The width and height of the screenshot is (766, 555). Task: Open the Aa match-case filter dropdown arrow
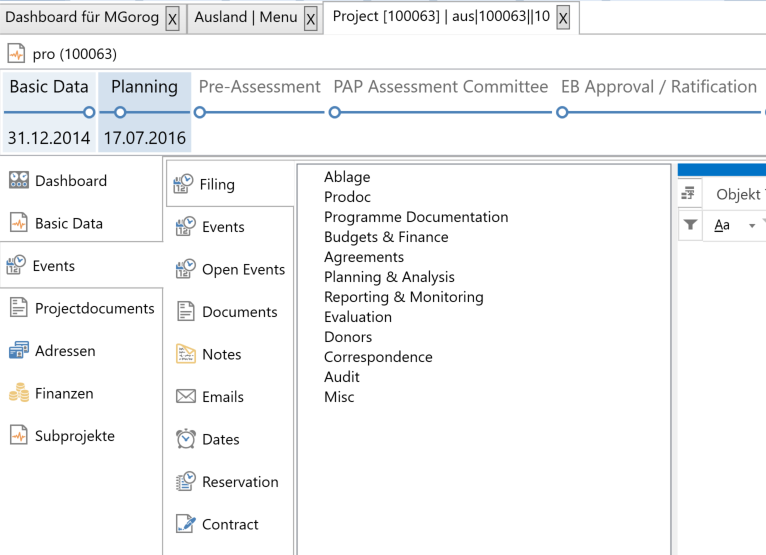(x=751, y=226)
